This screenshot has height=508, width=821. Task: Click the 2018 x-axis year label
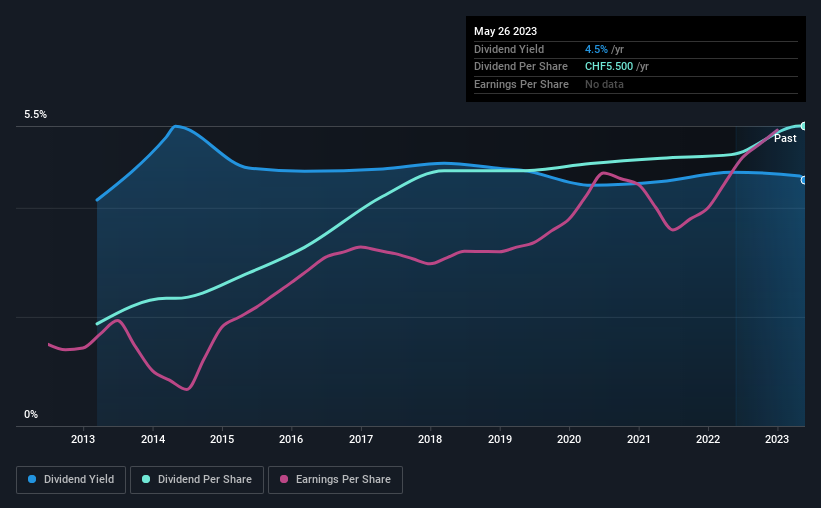click(430, 439)
